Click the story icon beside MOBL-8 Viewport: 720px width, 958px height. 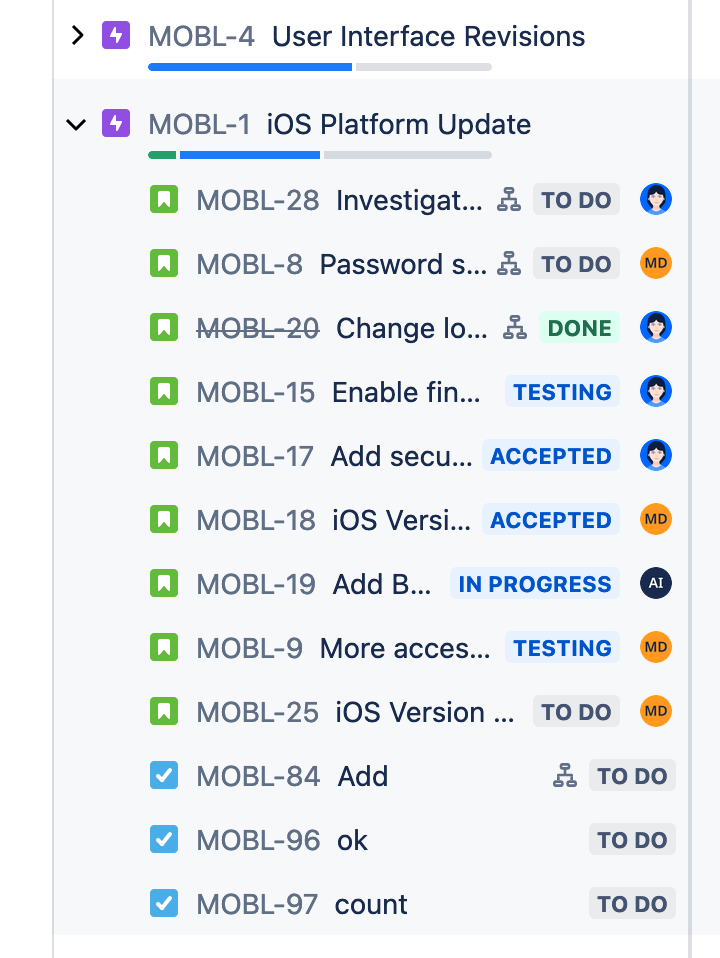coord(163,263)
